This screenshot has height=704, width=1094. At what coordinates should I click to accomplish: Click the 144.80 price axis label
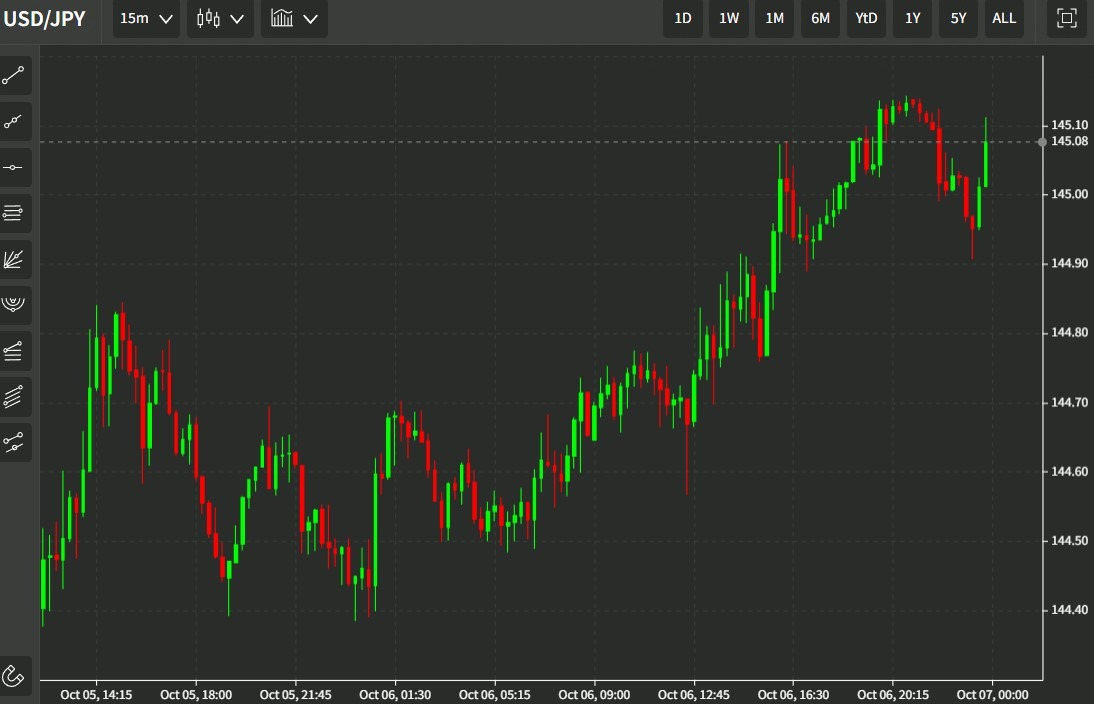[x=1069, y=332]
